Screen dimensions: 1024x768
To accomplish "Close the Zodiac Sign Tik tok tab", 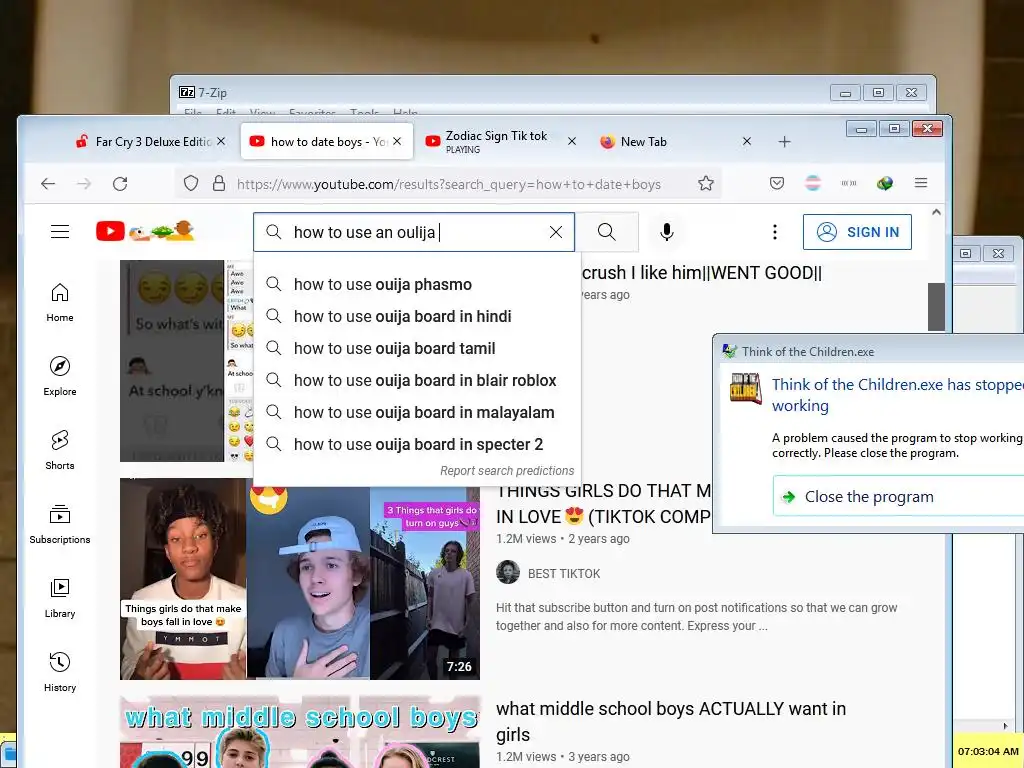I will point(571,141).
